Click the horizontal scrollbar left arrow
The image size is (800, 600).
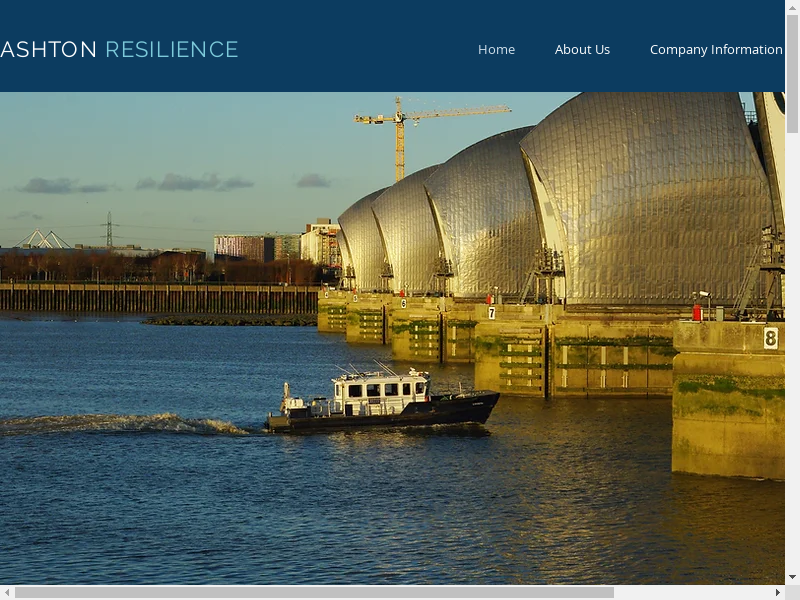click(7, 592)
